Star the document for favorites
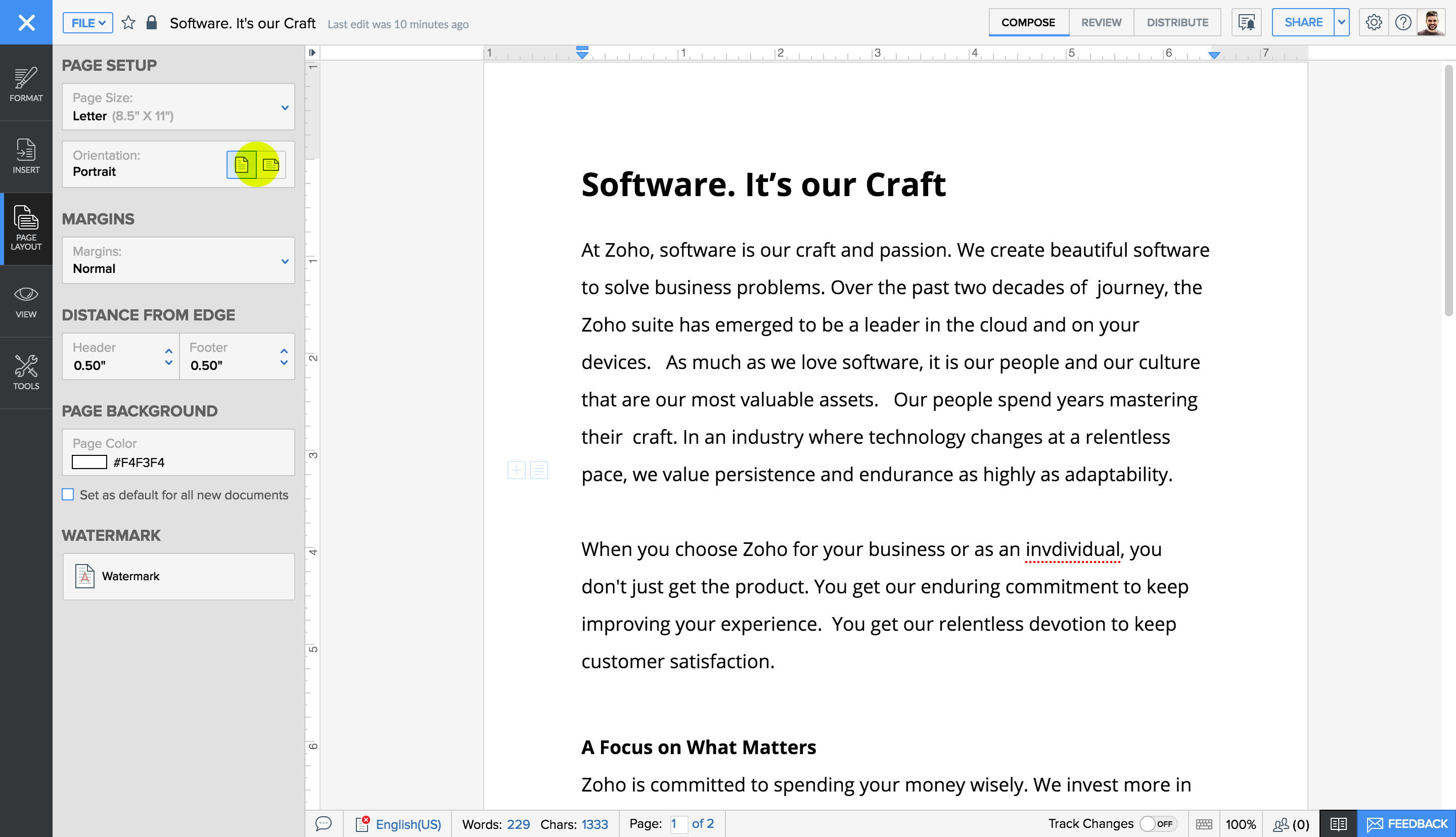The height and width of the screenshot is (837, 1456). coord(128,23)
